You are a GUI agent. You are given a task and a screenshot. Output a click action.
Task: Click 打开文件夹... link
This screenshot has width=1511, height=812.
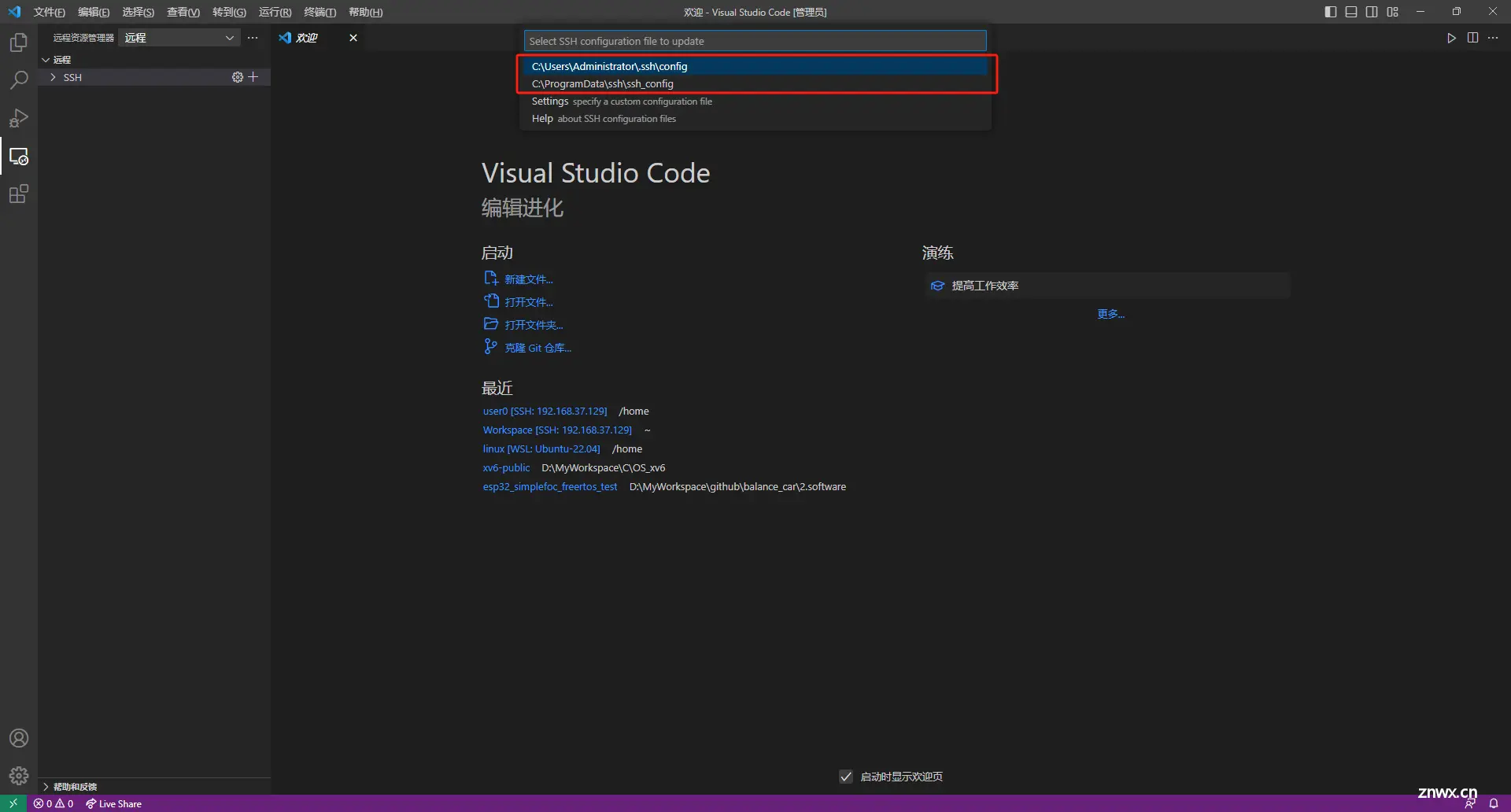(x=534, y=325)
